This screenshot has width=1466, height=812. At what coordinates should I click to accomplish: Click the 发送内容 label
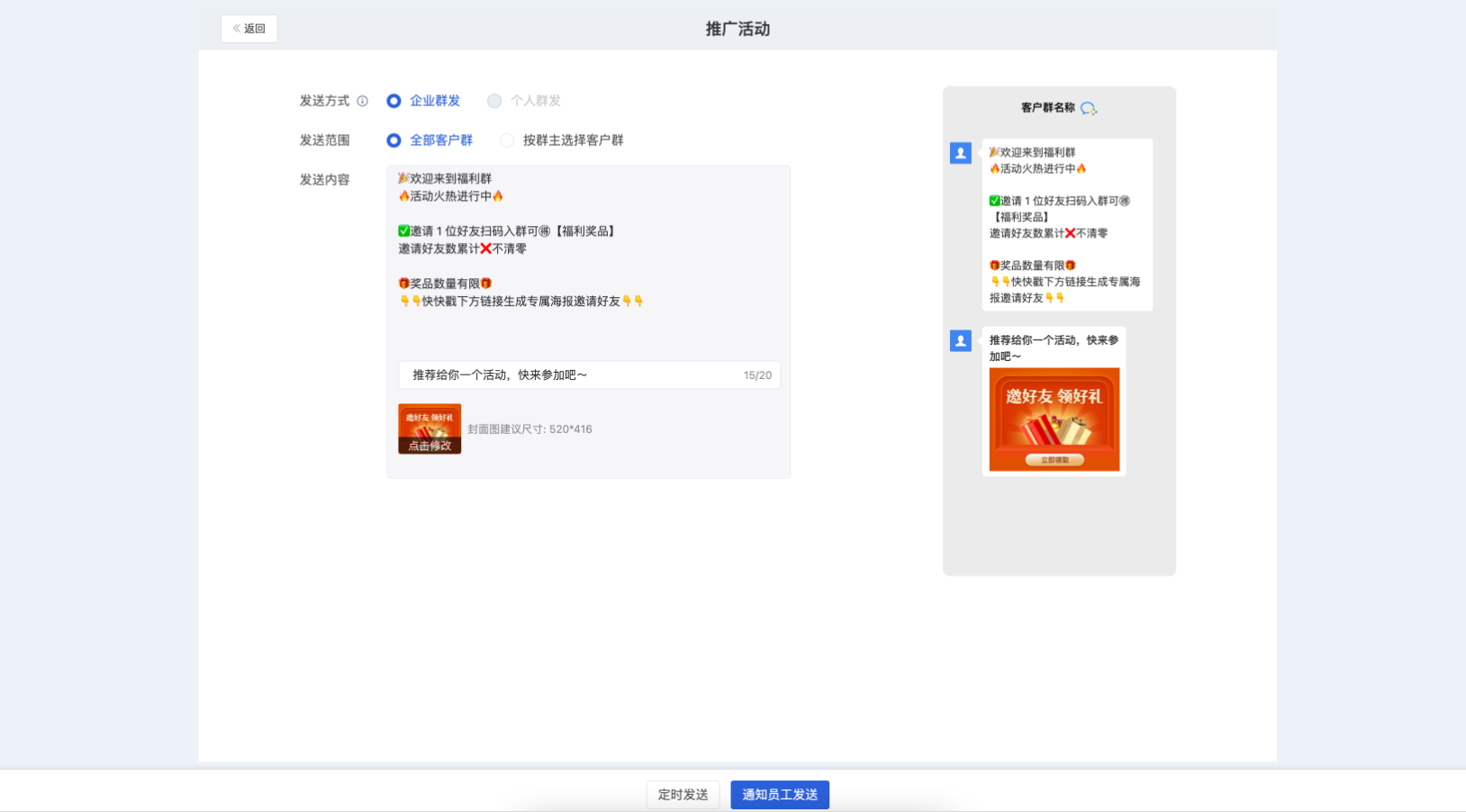pyautogui.click(x=324, y=180)
